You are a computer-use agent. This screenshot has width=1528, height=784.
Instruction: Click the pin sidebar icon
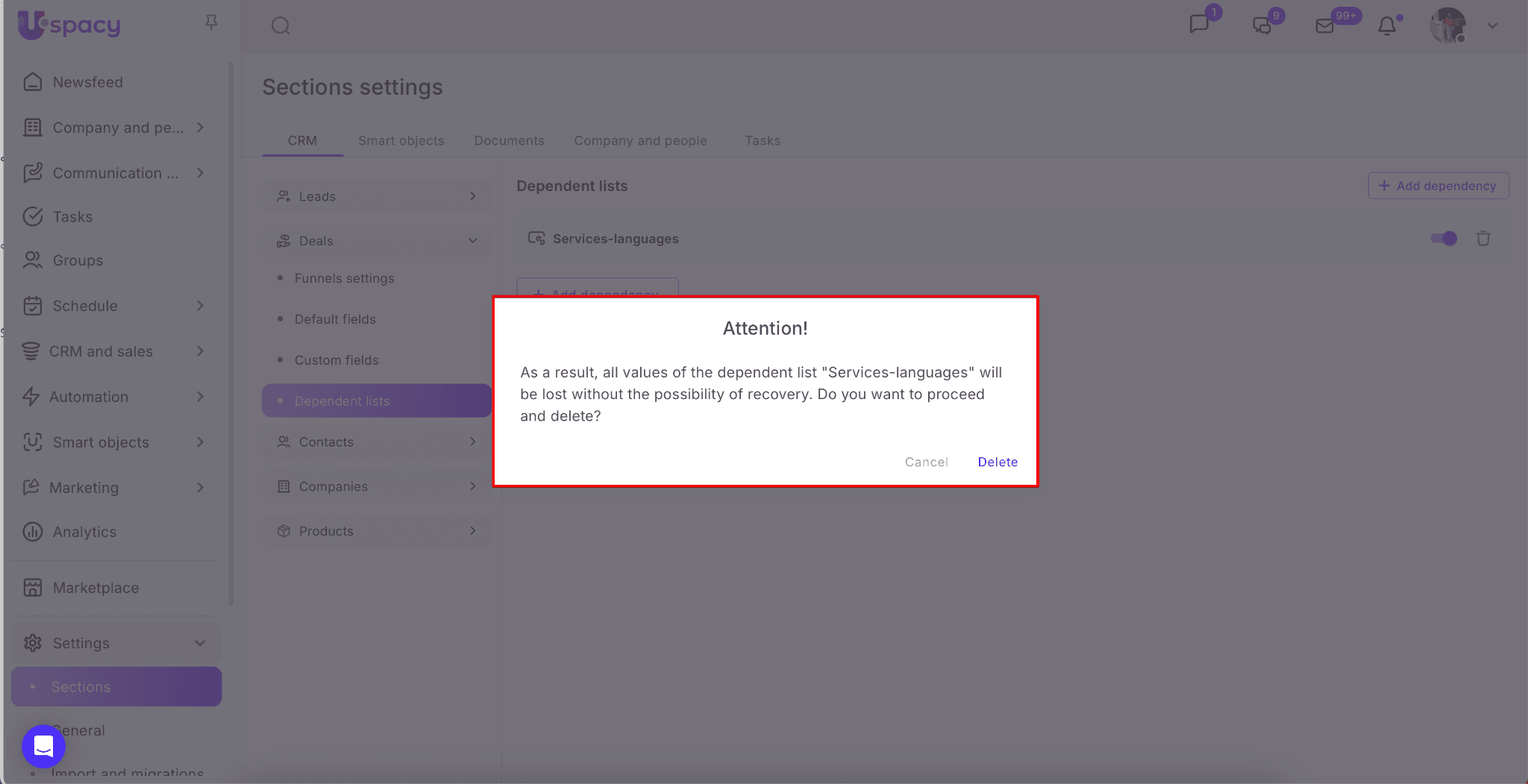(211, 23)
